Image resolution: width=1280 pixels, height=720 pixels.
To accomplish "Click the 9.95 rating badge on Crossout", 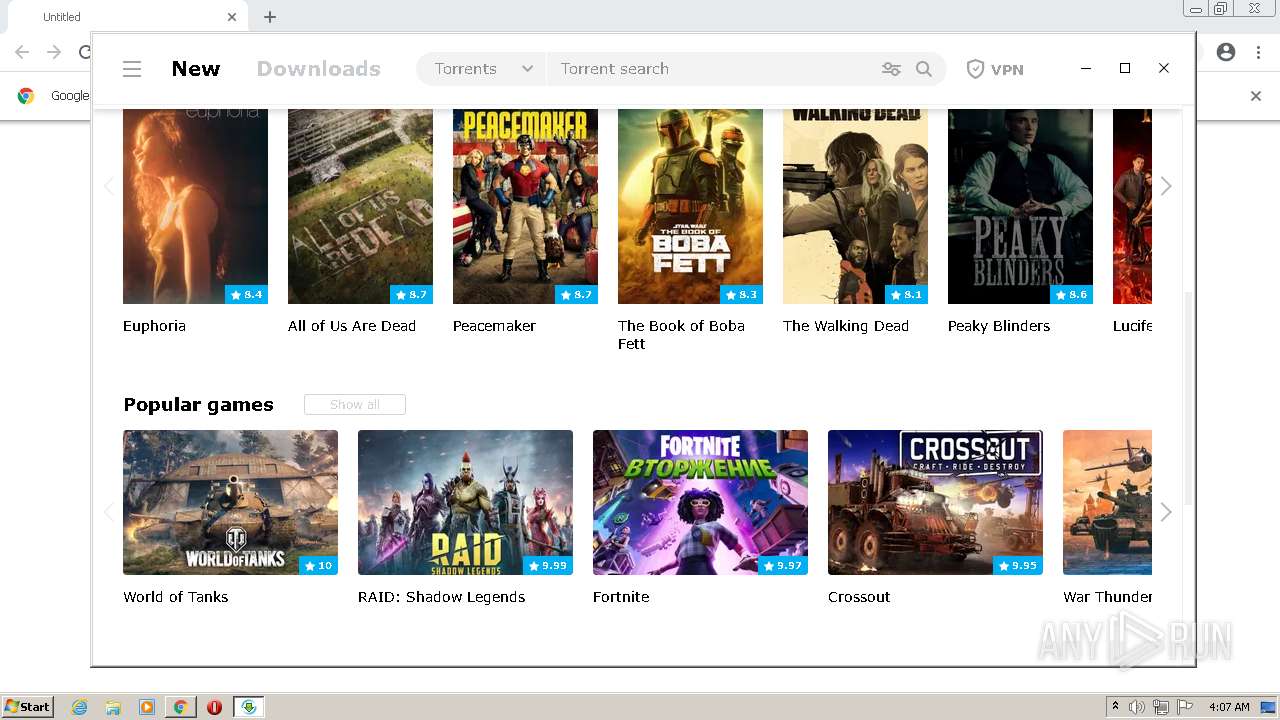I will click(x=1017, y=566).
